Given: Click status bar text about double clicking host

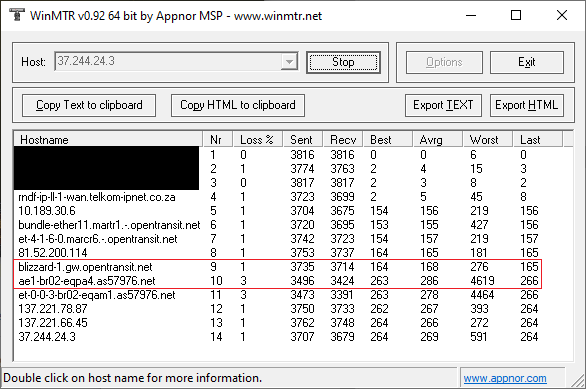Looking at the screenshot, I should point(133,378).
